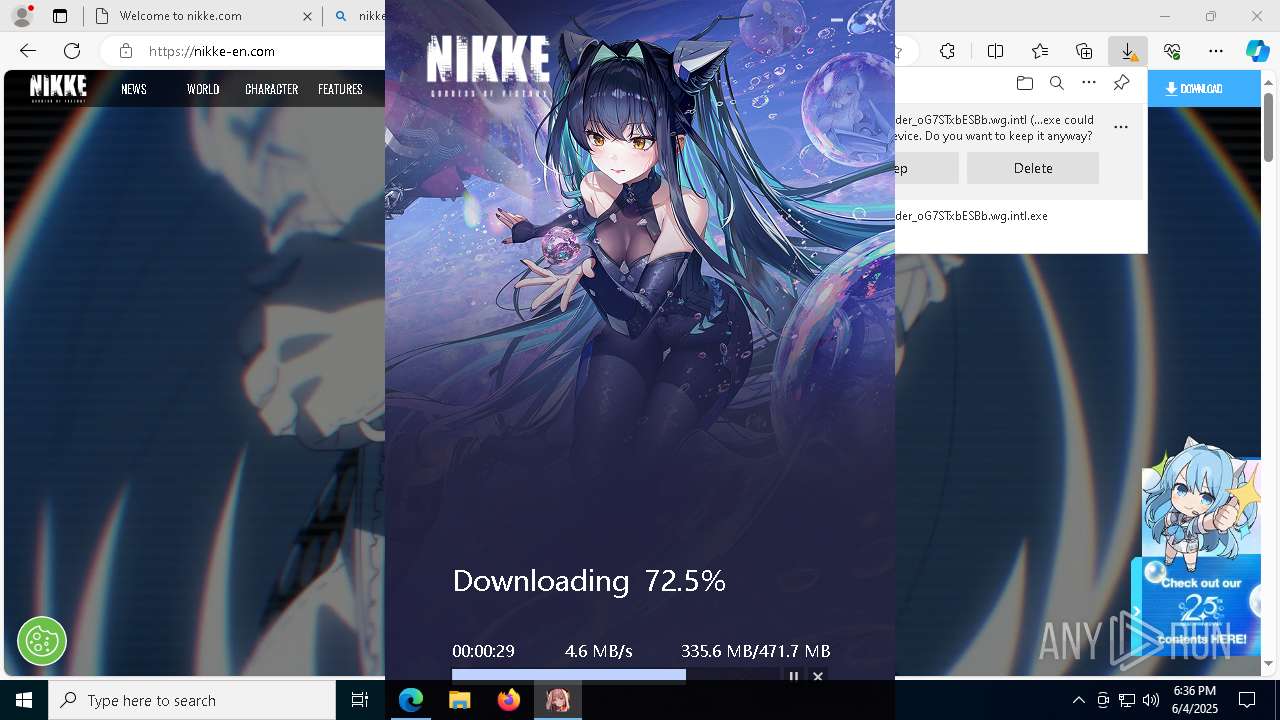Click the blue DOWNLOAD button on site
This screenshot has width=1280, height=720.
[1203, 89]
